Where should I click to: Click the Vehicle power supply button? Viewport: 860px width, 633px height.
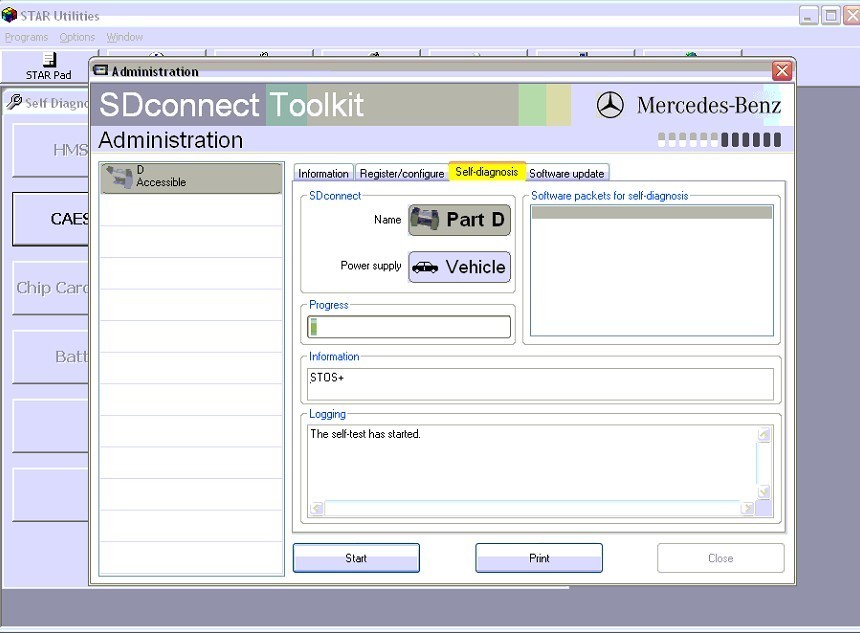[x=459, y=267]
